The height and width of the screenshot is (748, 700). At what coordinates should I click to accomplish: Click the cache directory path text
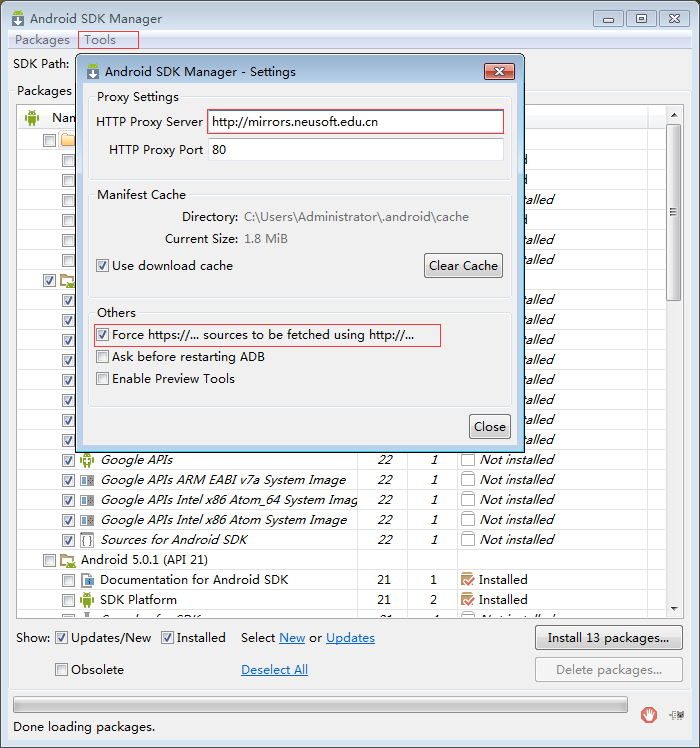tap(356, 217)
